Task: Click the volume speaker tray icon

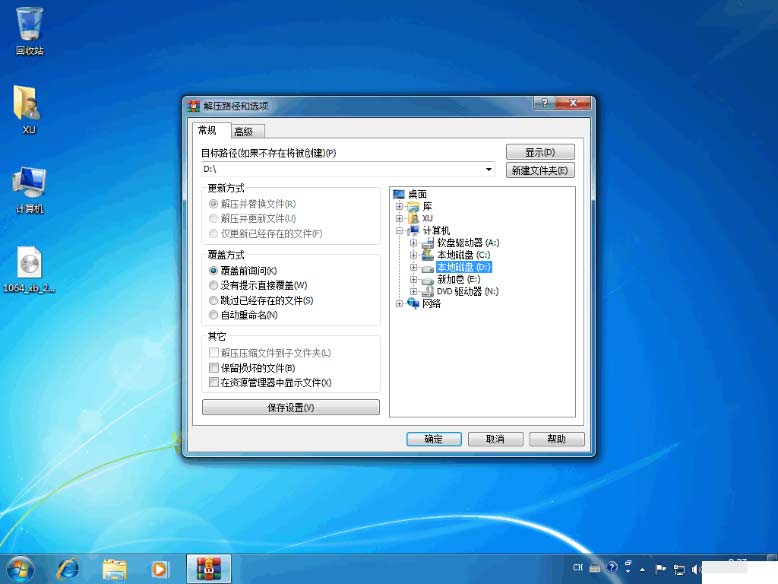Action: (x=695, y=569)
